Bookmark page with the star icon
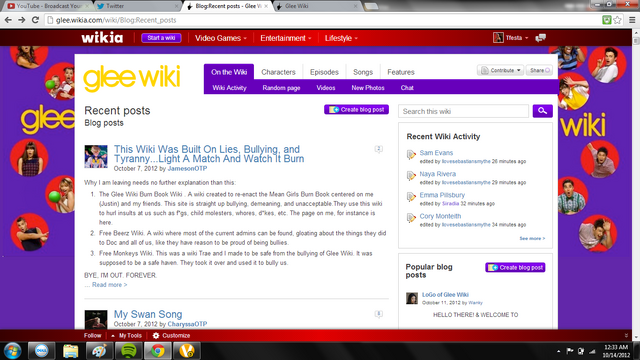The width and height of the screenshot is (640, 360). [617, 20]
